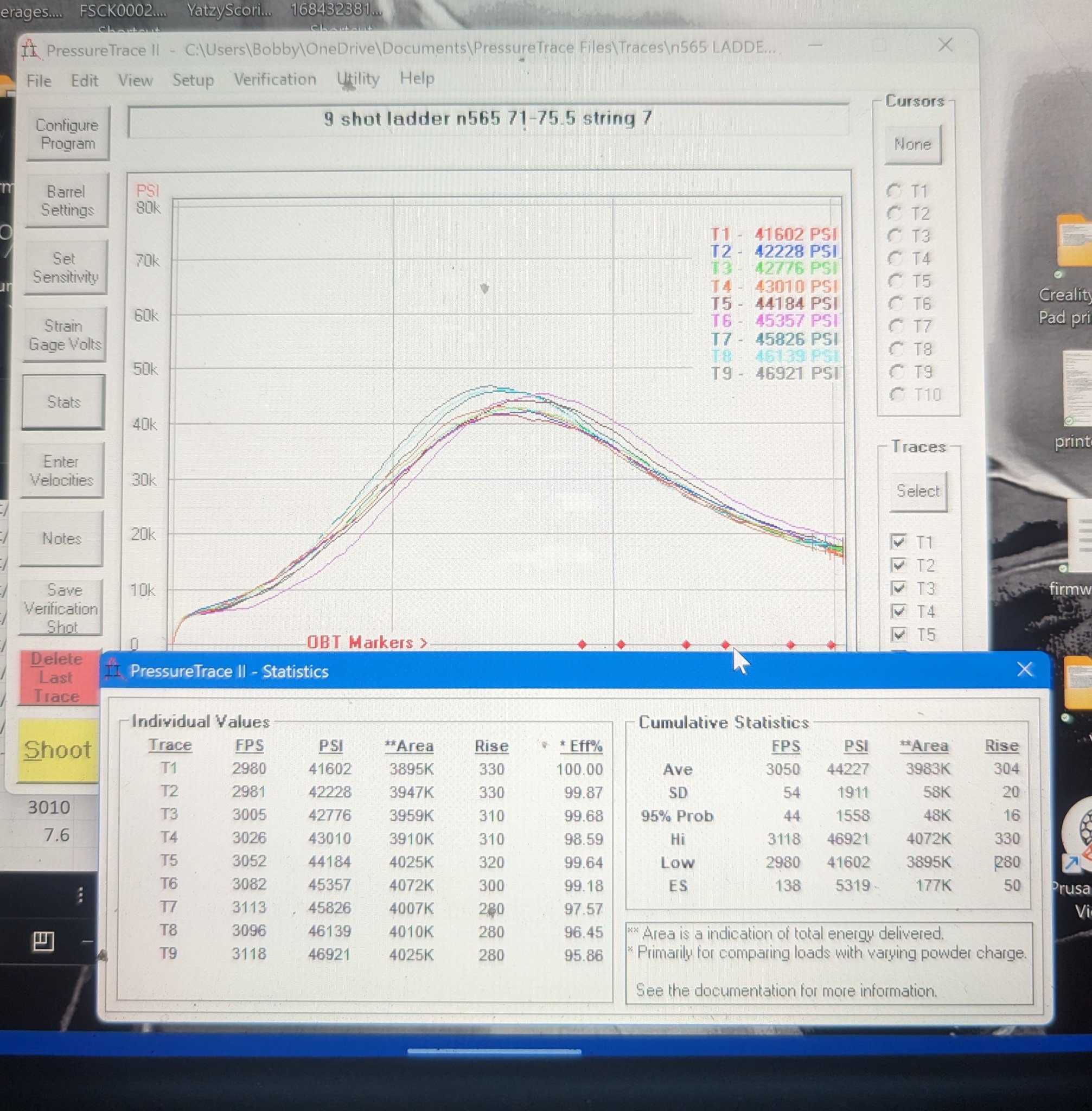Select the T8 cursor radio button
This screenshot has width=1092, height=1111.
896,349
